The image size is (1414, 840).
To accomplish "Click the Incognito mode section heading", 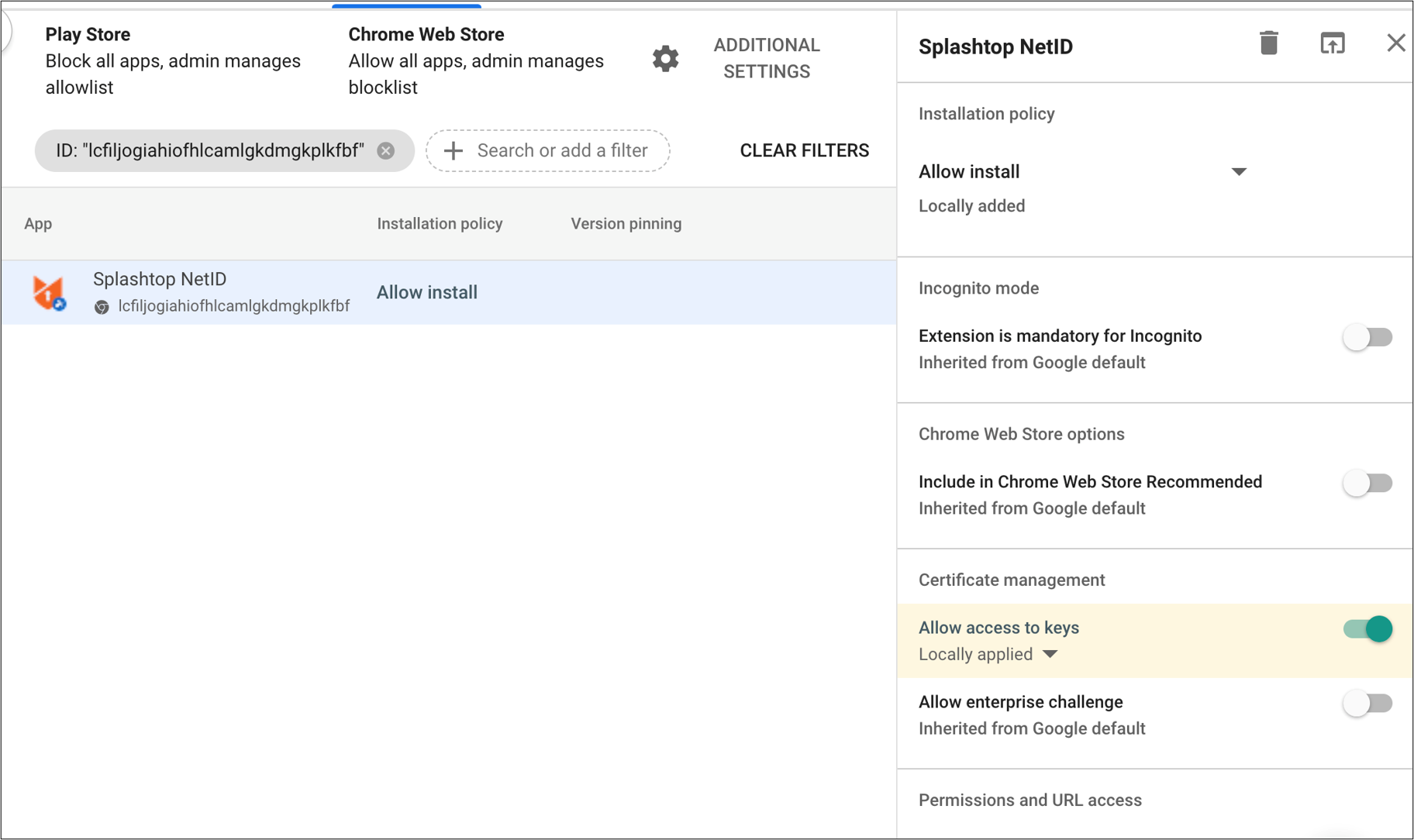I will (x=978, y=288).
